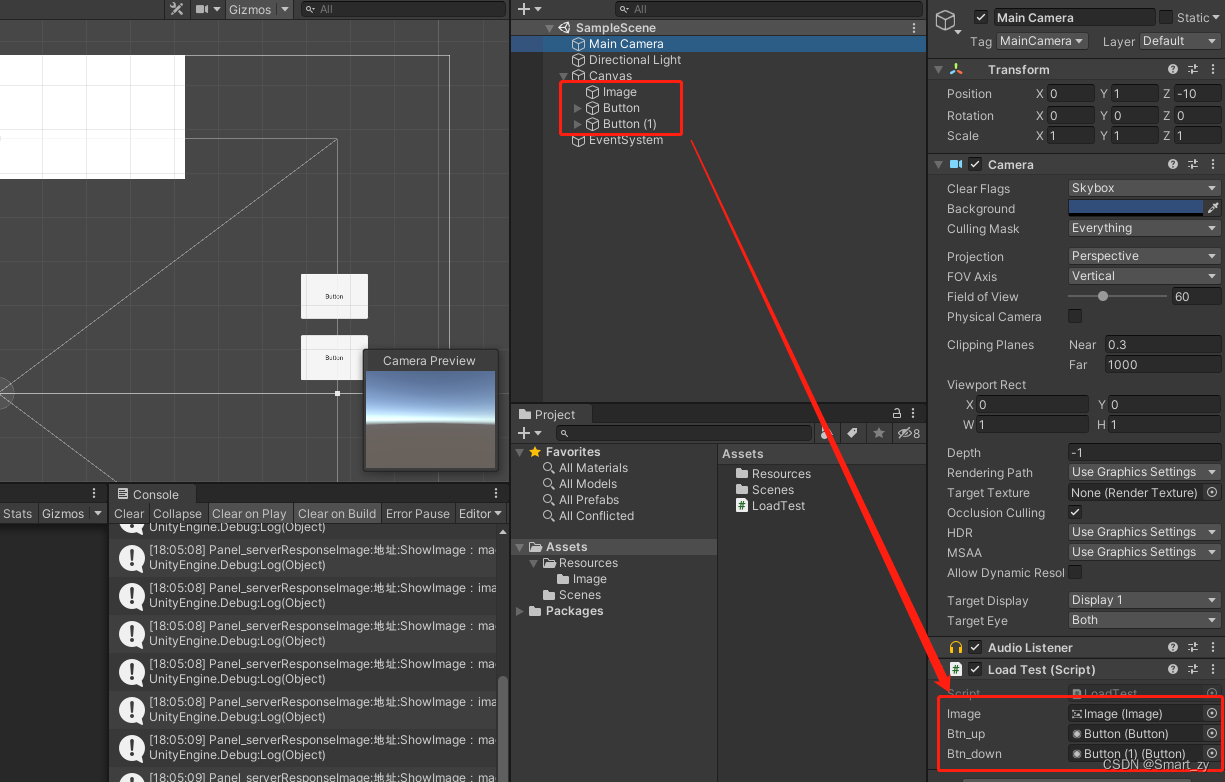
Task: Open the Camera component help icon
Action: pos(1172,164)
